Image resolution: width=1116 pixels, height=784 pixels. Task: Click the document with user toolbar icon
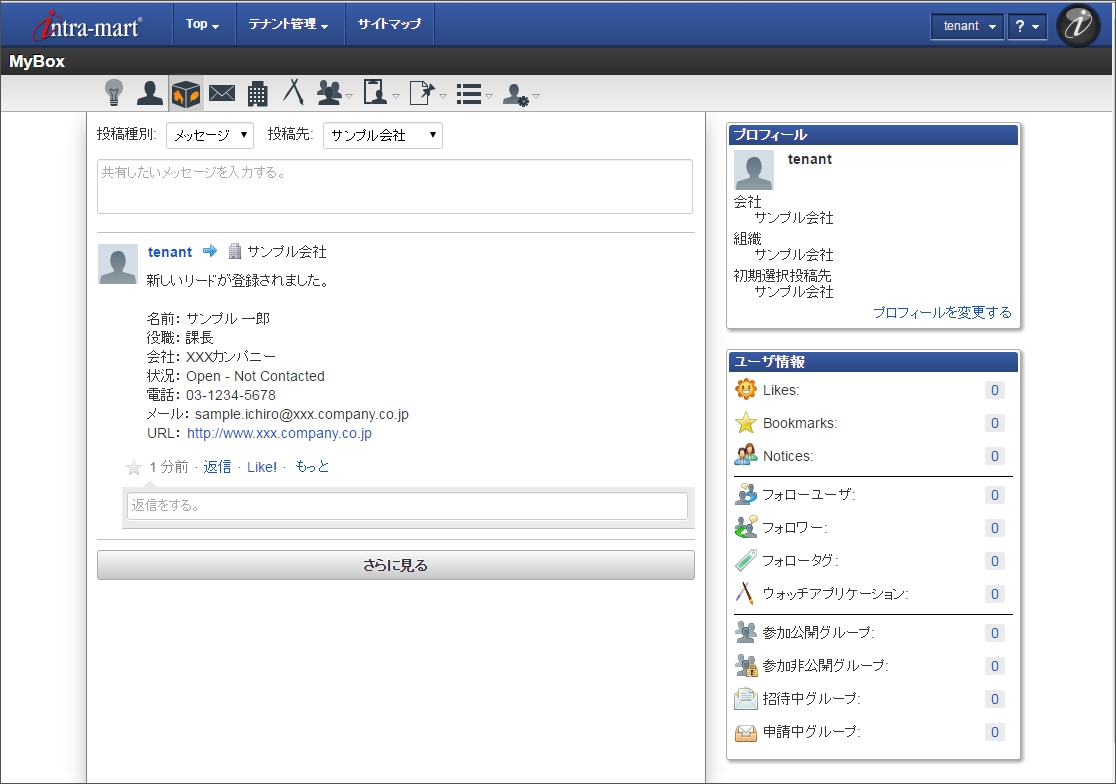pyautogui.click(x=376, y=92)
